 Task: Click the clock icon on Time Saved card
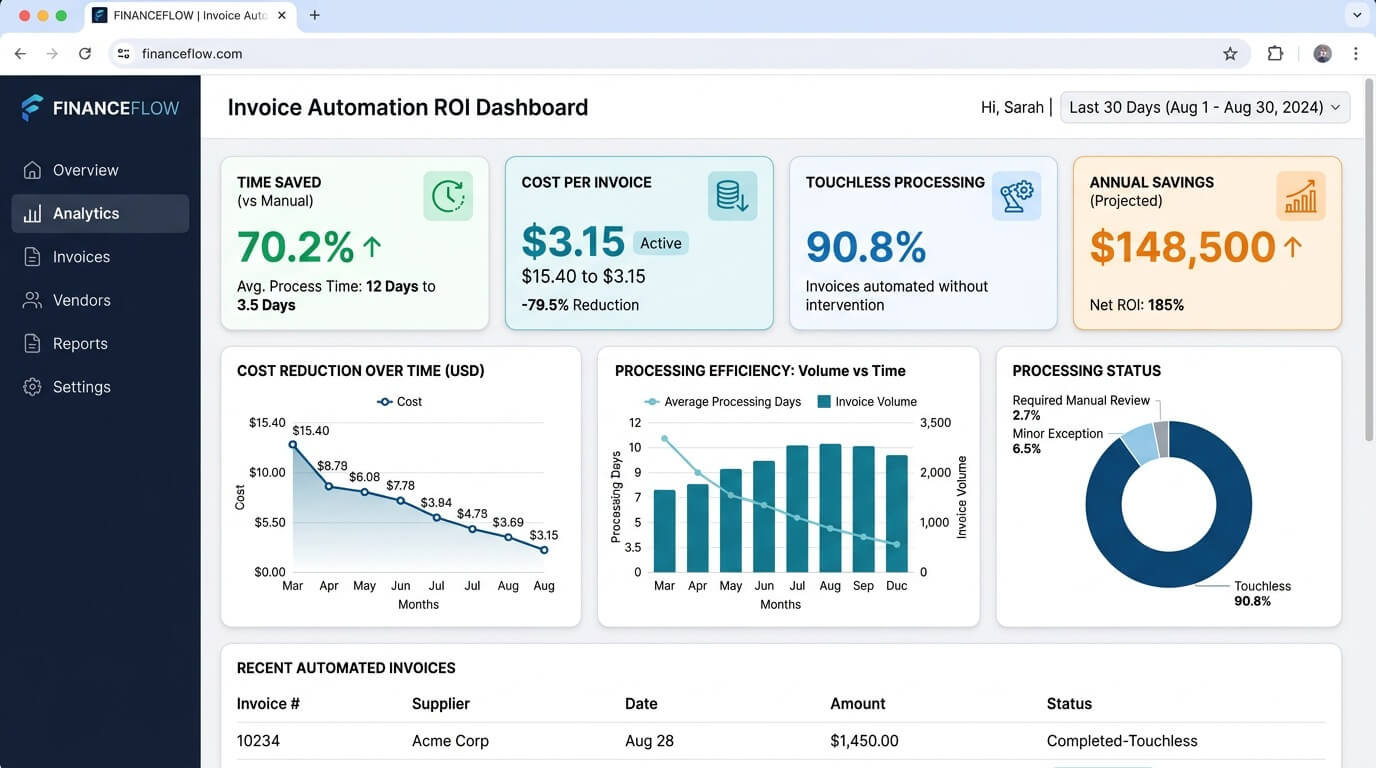[x=447, y=195]
